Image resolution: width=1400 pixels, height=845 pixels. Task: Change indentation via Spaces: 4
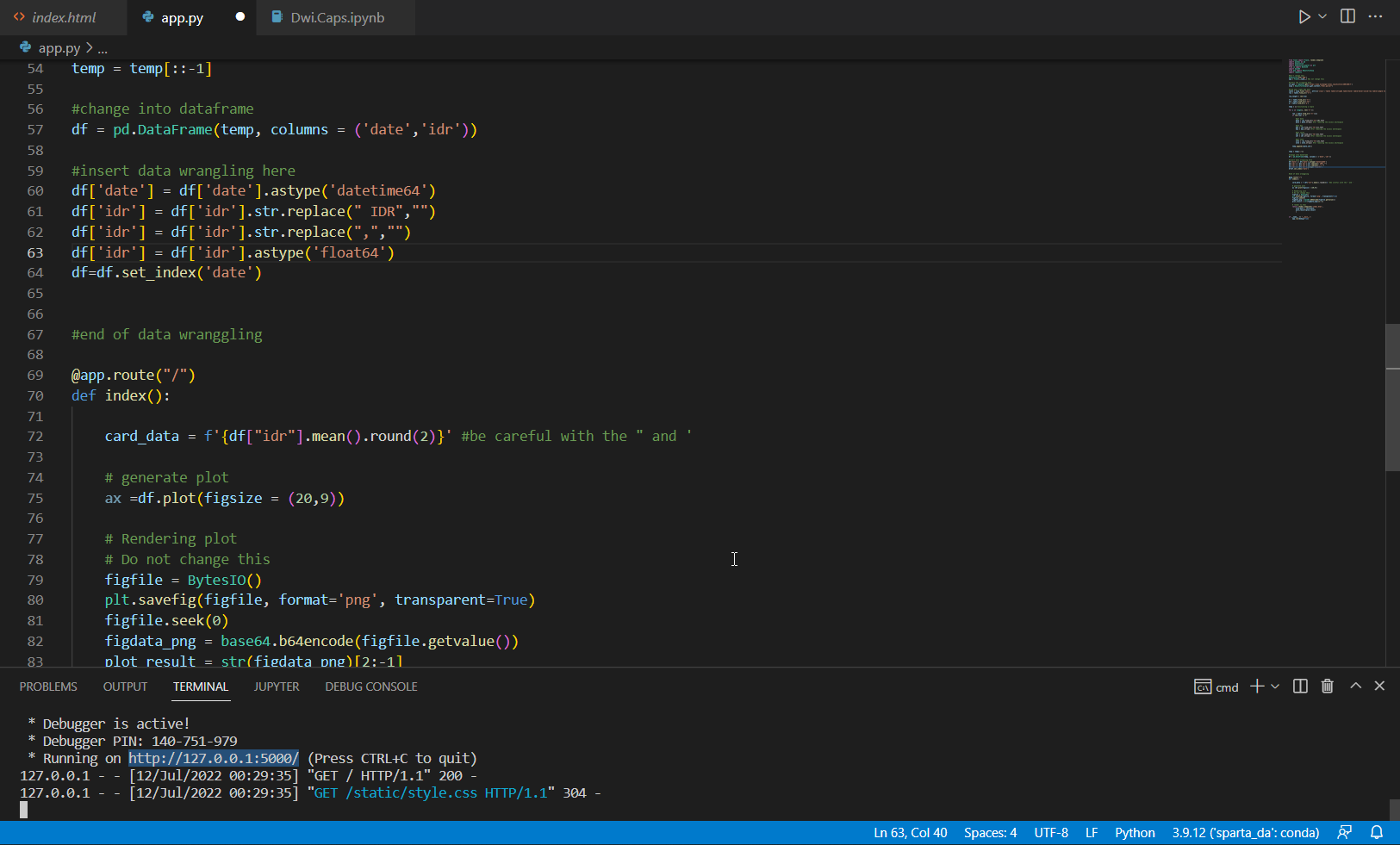coord(990,833)
